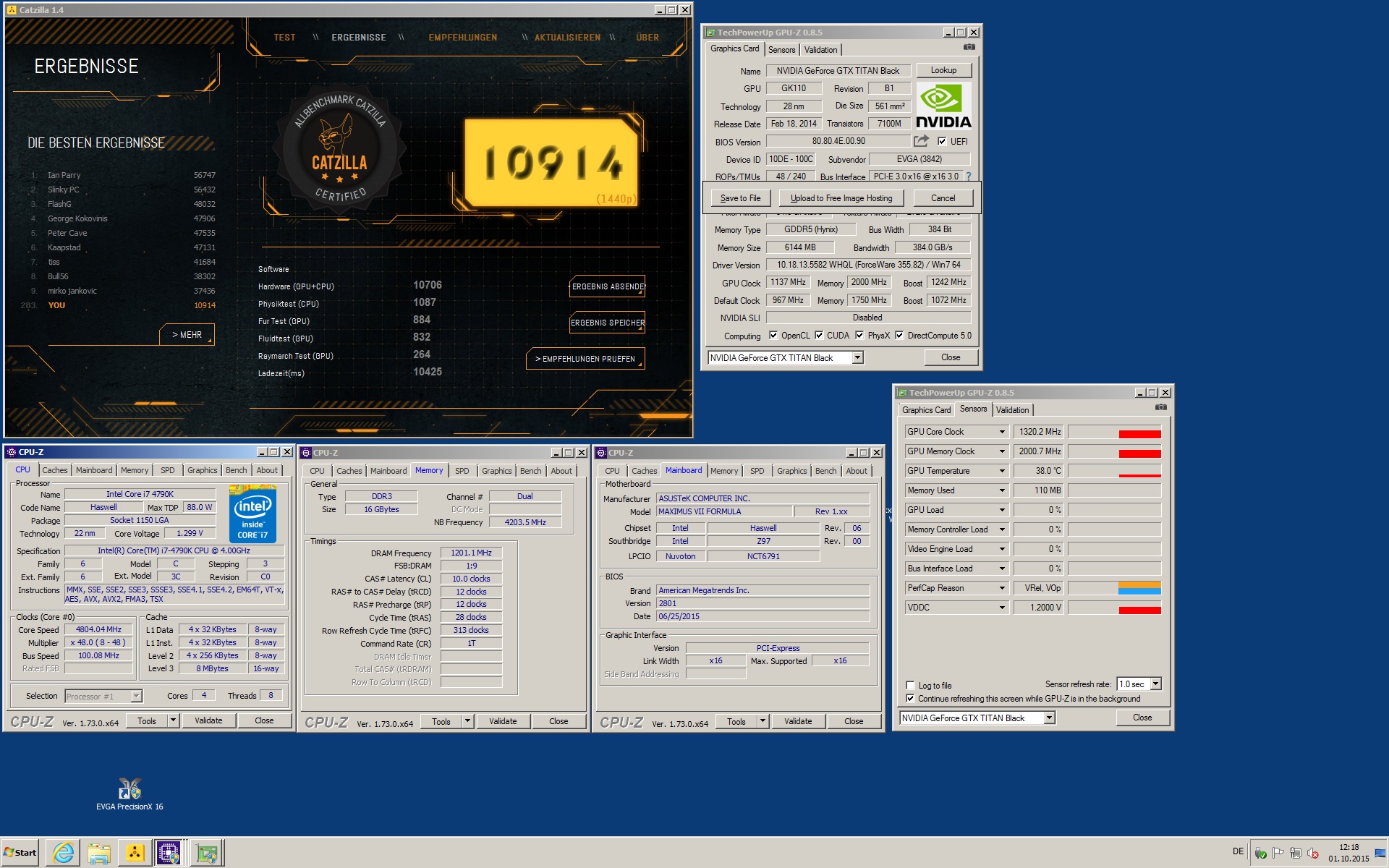
Task: Open the Graphics tab in the CPU-Z window showing the Mainboard tab
Action: point(791,471)
